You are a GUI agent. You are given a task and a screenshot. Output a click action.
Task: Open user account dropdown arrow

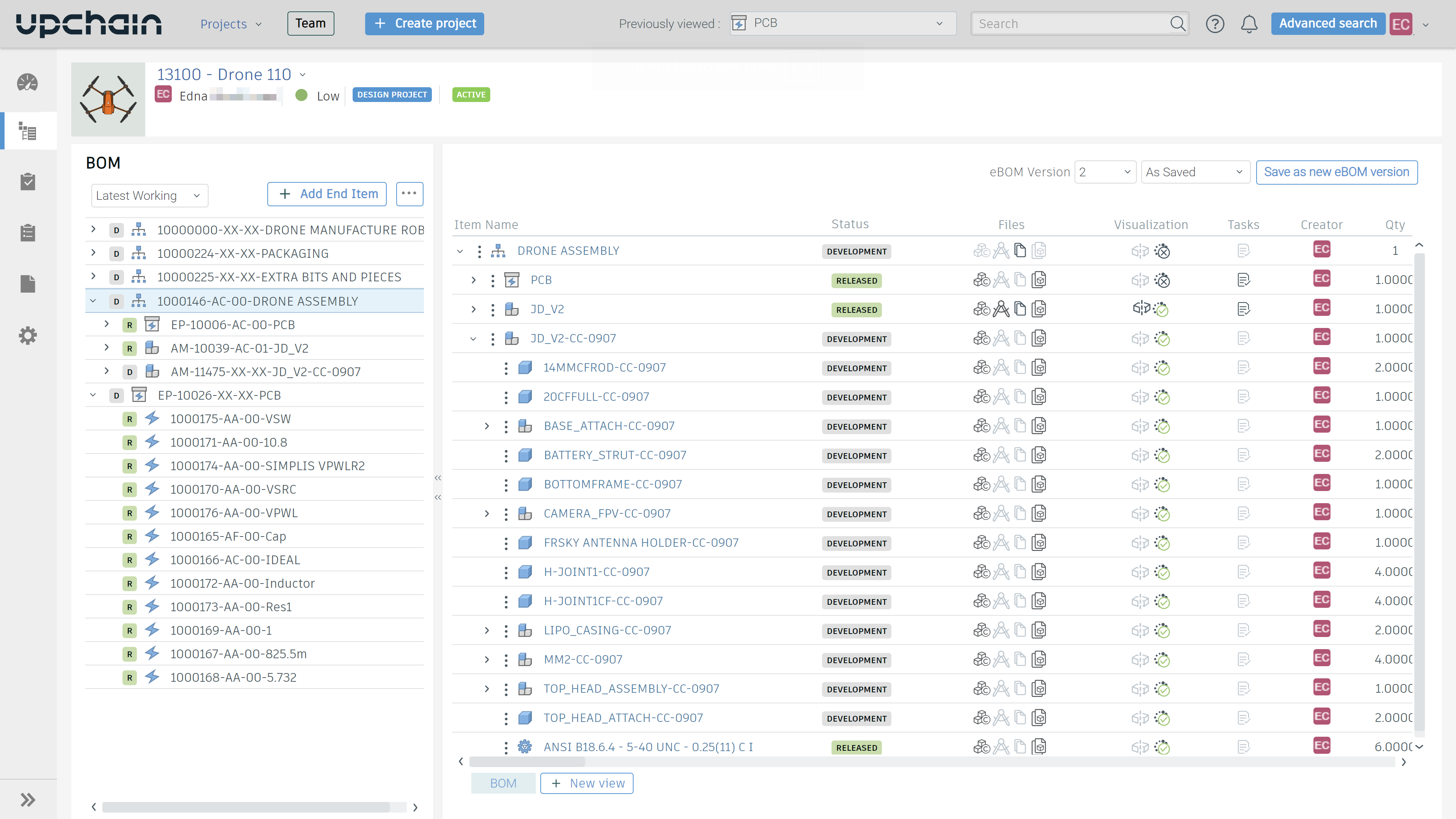point(1426,24)
